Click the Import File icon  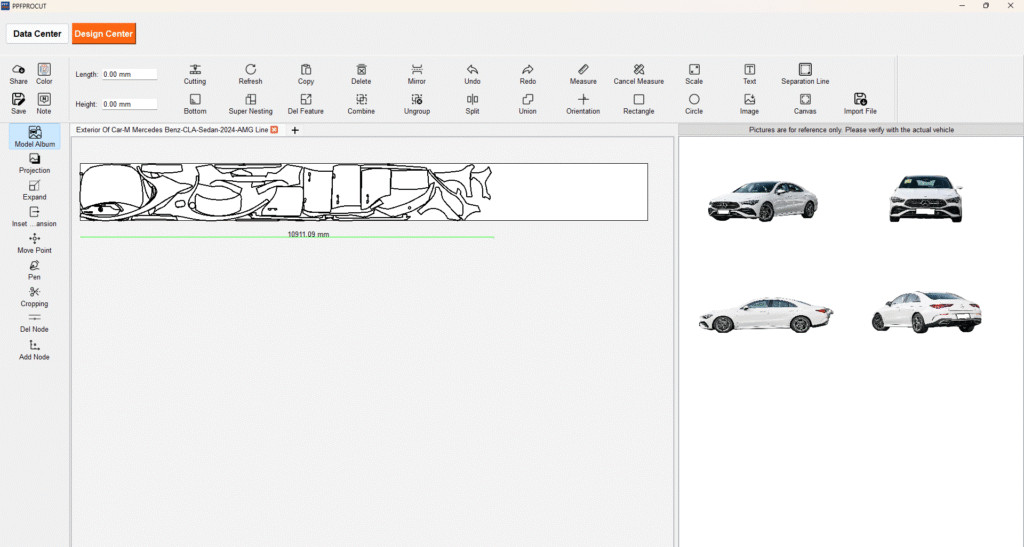tap(860, 100)
